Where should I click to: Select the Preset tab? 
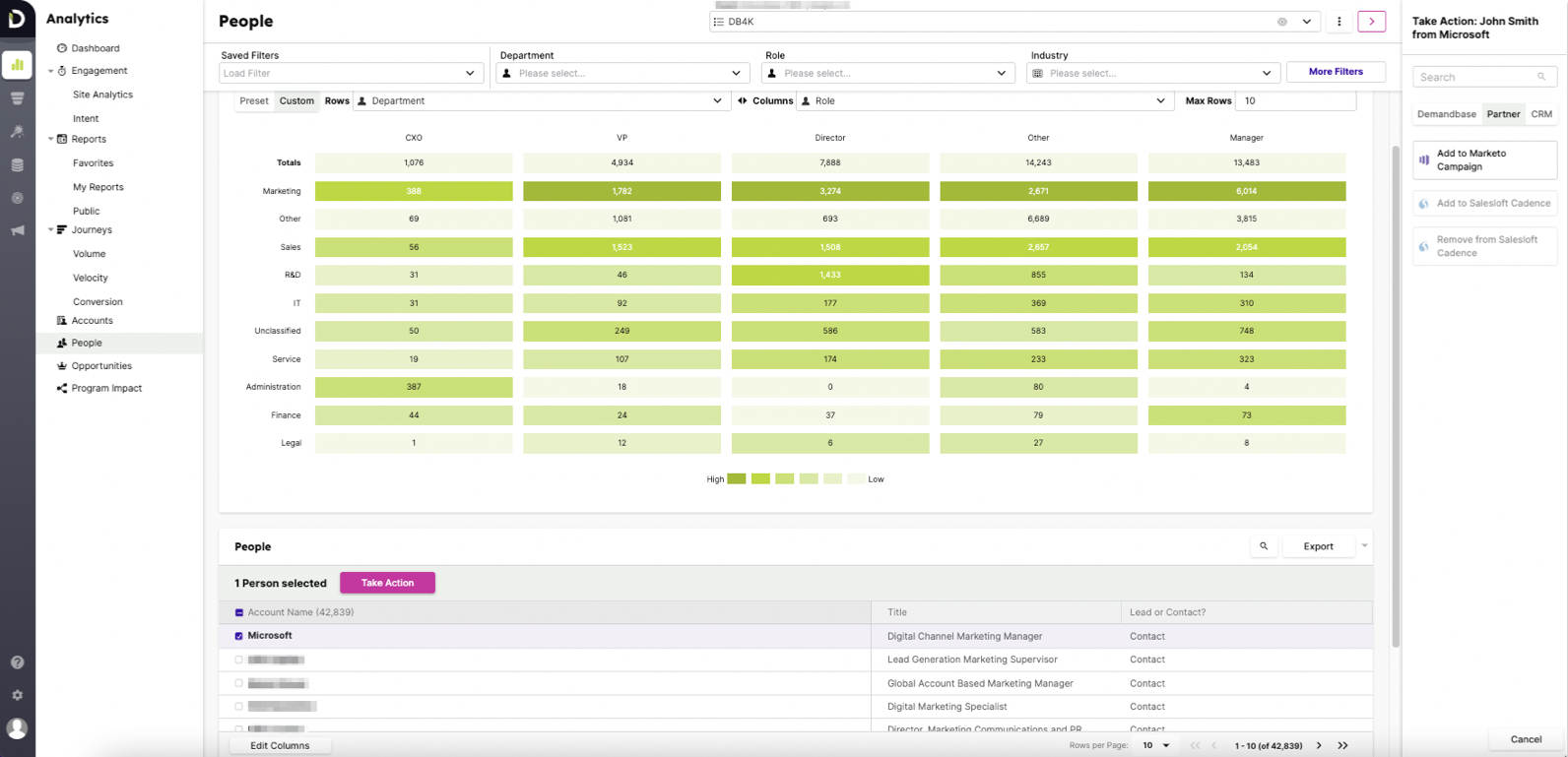[254, 101]
